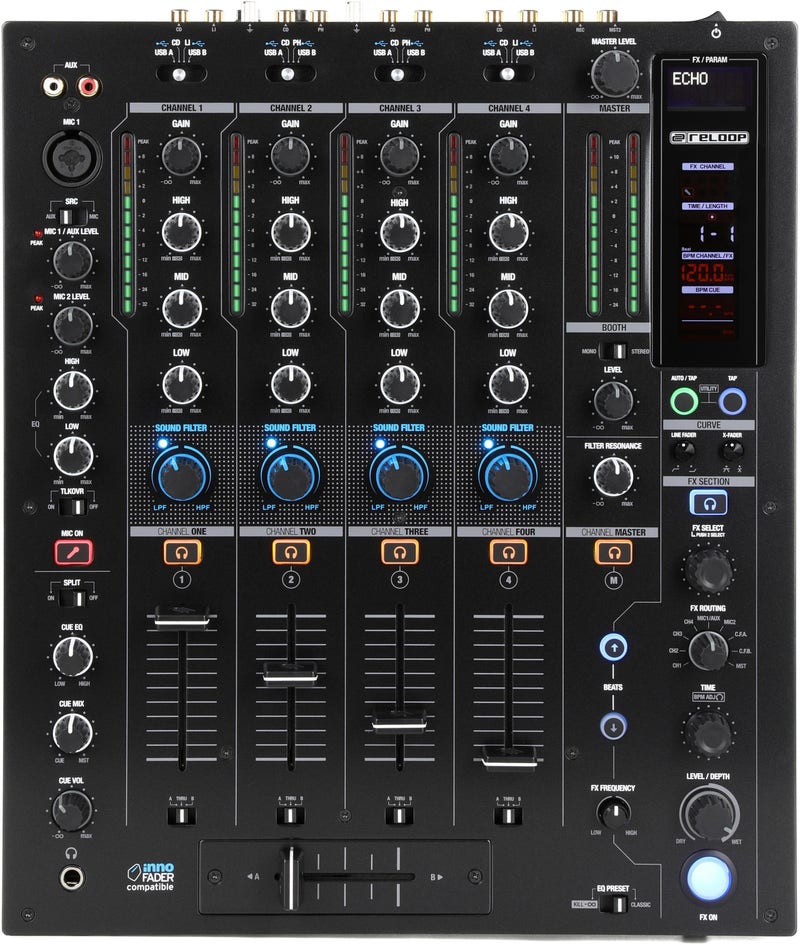
Task: Click the Channel 2 volume fader cap
Action: 291,673
